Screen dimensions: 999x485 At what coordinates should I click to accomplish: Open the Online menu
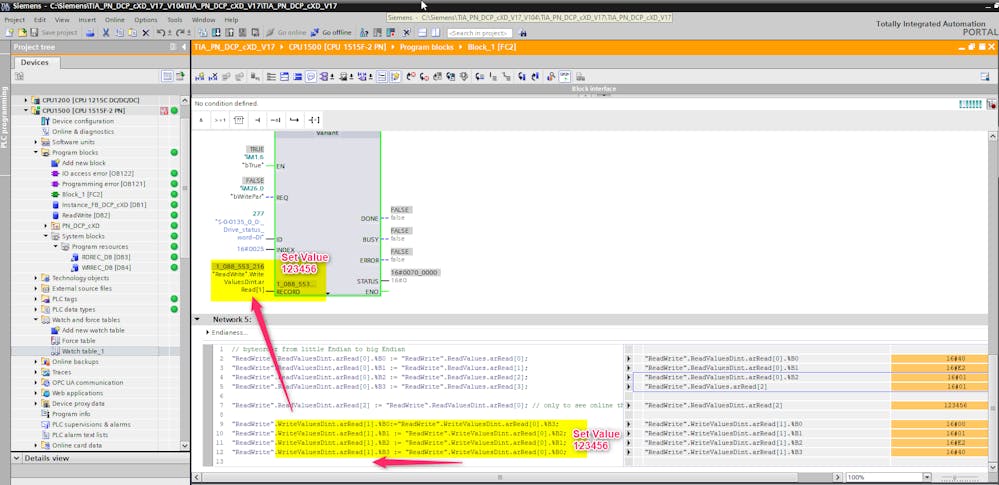[x=115, y=20]
